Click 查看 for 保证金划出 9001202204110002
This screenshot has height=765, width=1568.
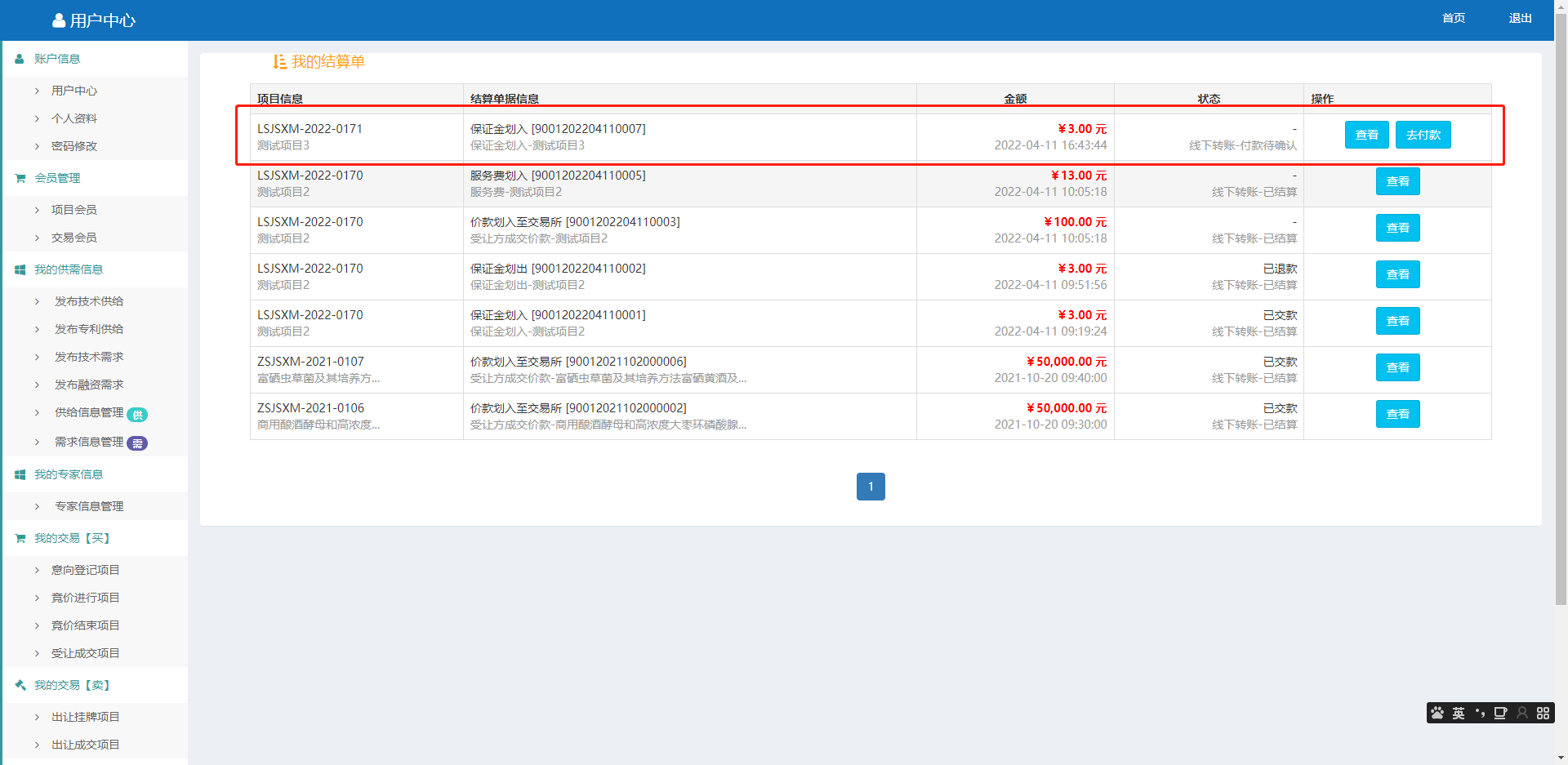pyautogui.click(x=1398, y=274)
